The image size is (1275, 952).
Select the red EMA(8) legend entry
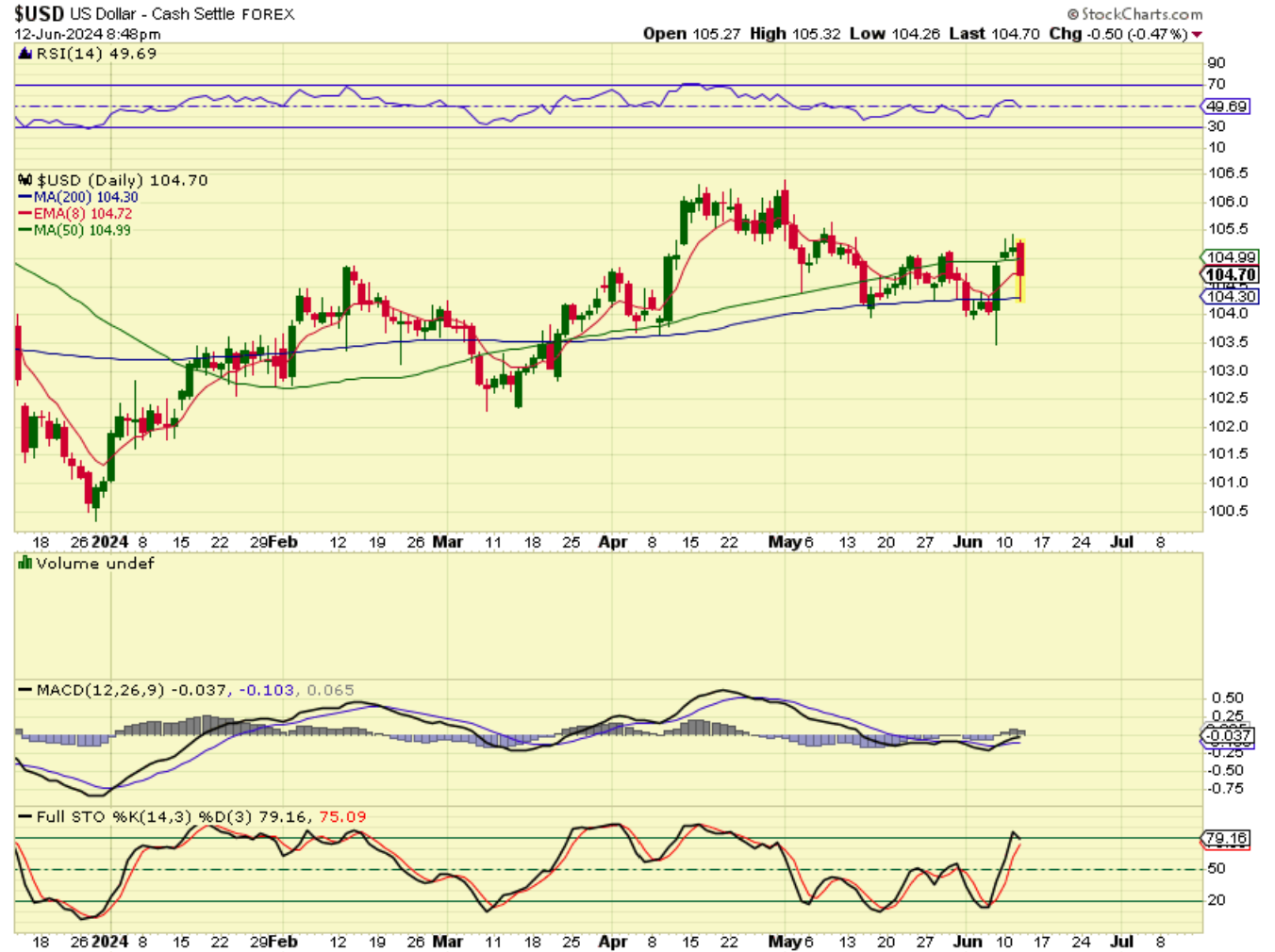75,214
